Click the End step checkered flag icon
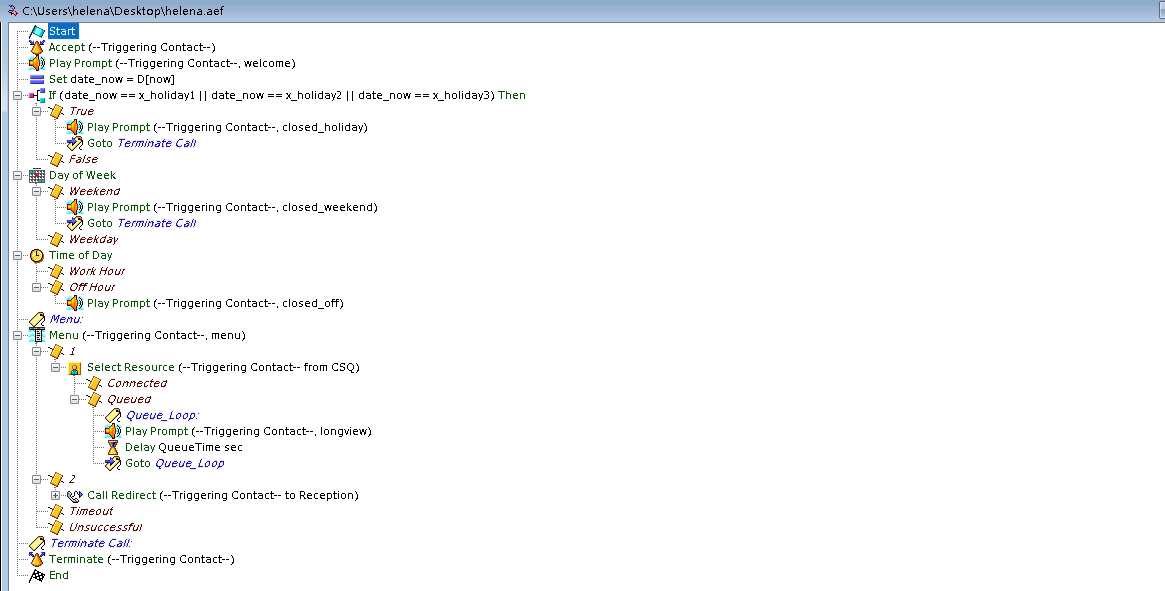This screenshot has height=591, width=1165. (x=37, y=575)
